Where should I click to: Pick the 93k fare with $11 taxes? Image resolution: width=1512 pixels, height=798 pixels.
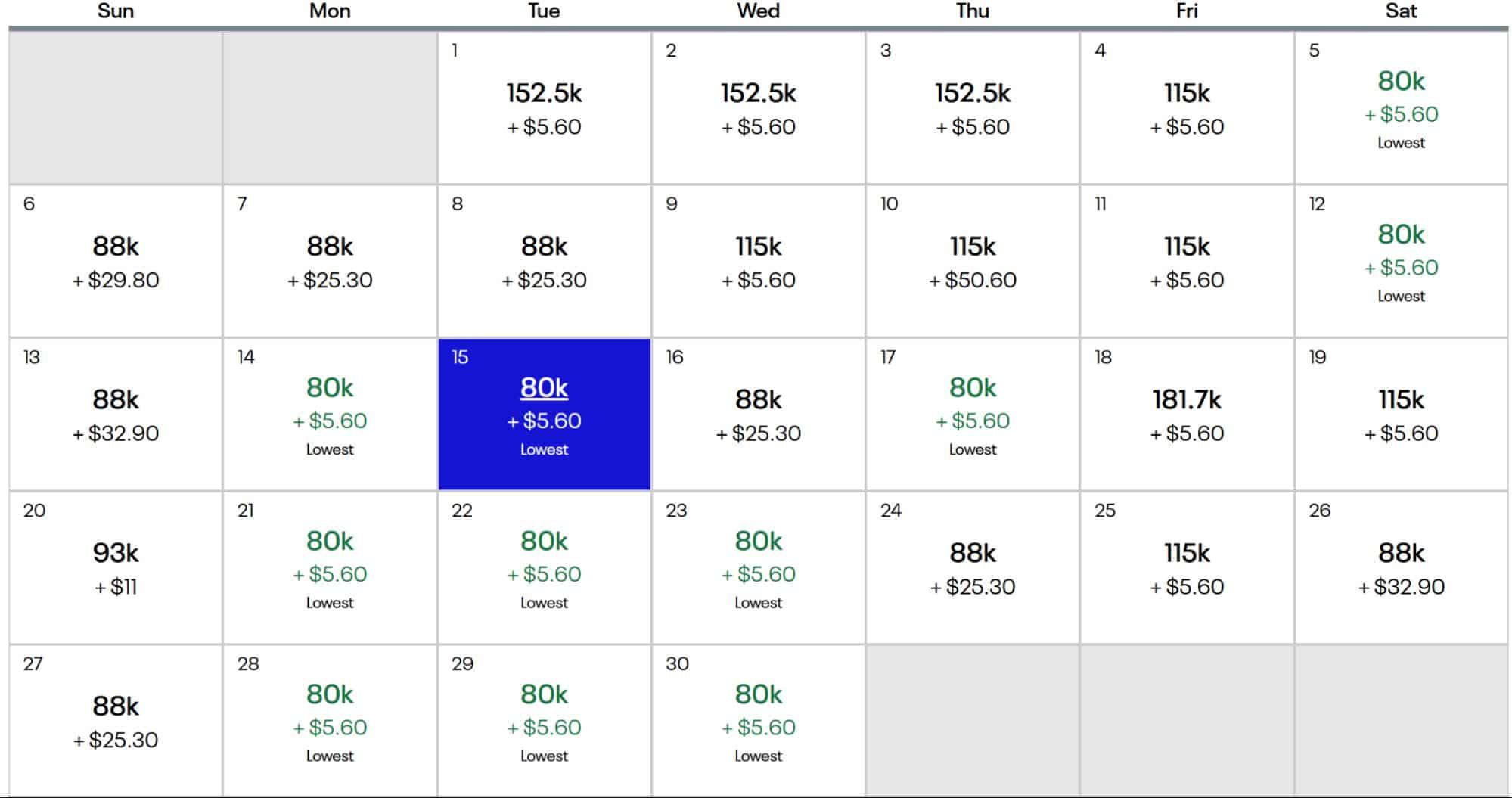[x=115, y=567]
